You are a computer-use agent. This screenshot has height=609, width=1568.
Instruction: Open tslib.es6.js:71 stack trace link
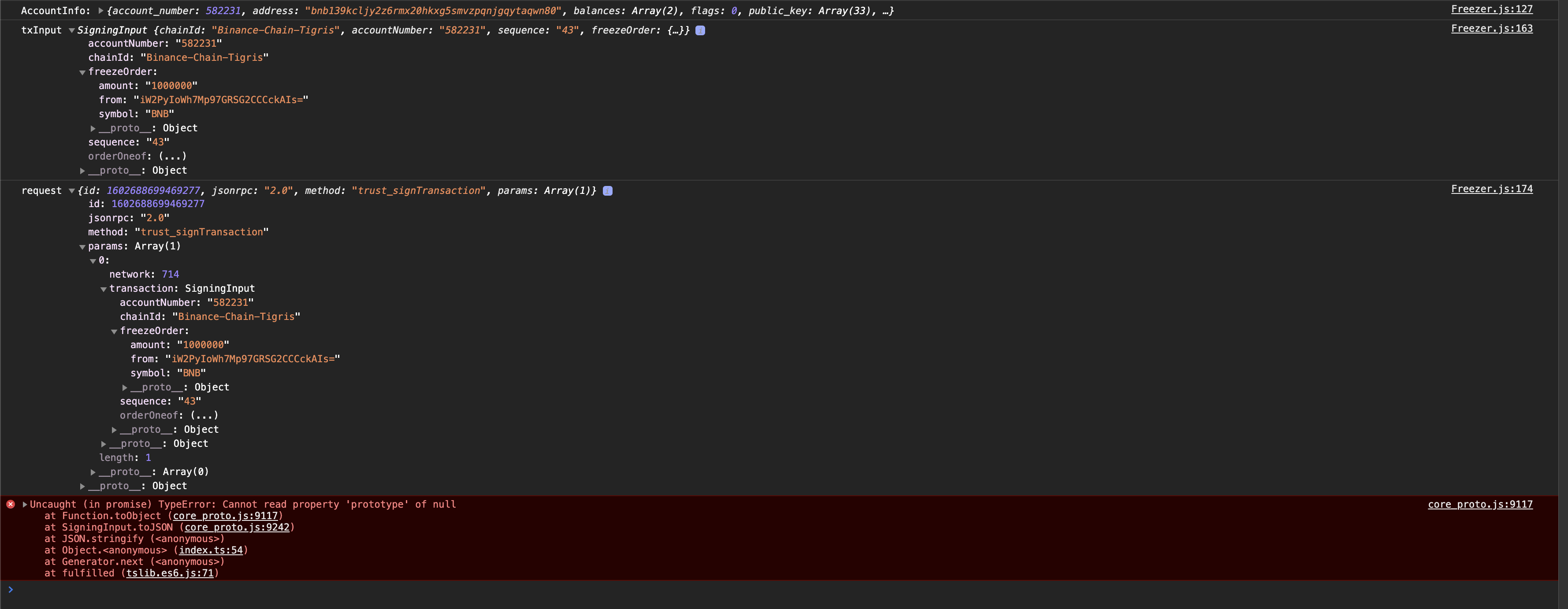(x=170, y=573)
